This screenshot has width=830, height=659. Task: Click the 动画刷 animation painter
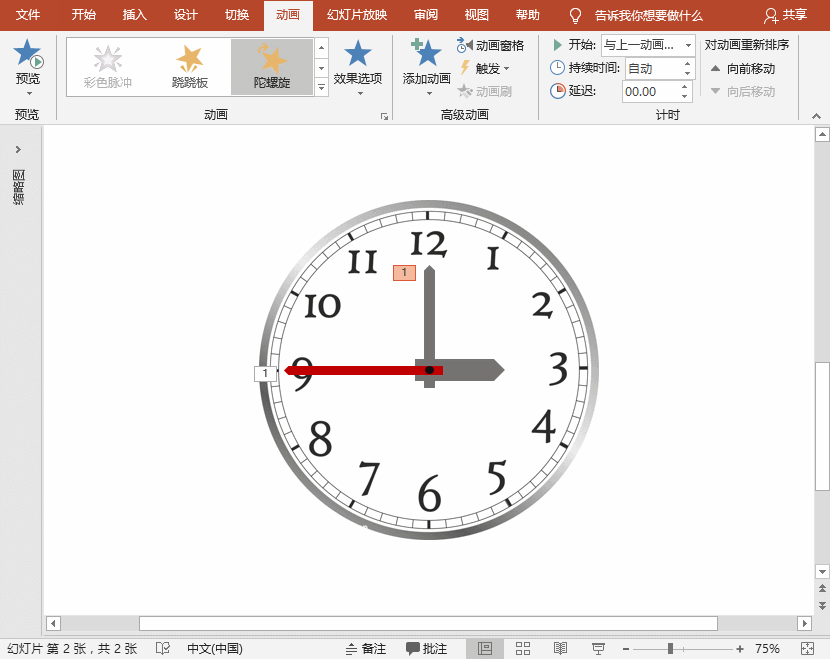484,91
